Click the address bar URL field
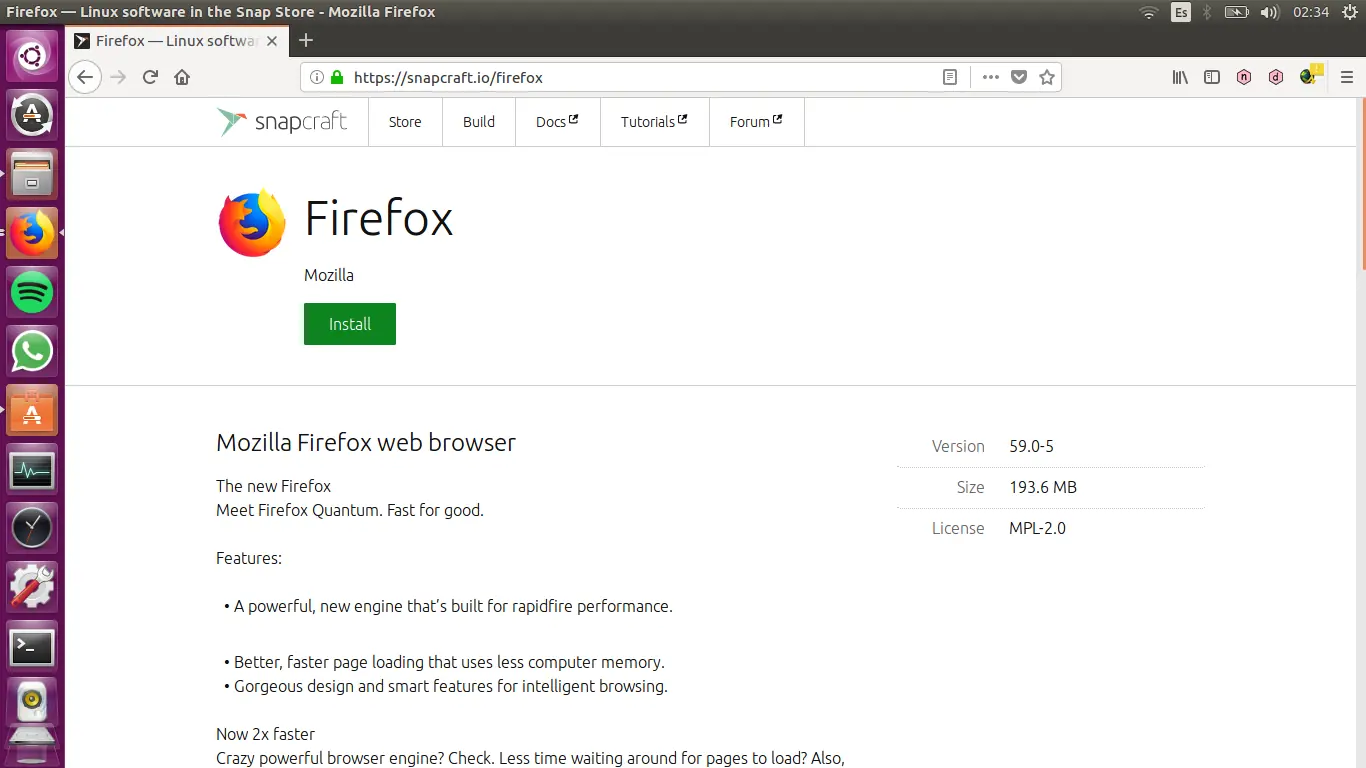Screen dimensions: 1366x768 click(640, 77)
